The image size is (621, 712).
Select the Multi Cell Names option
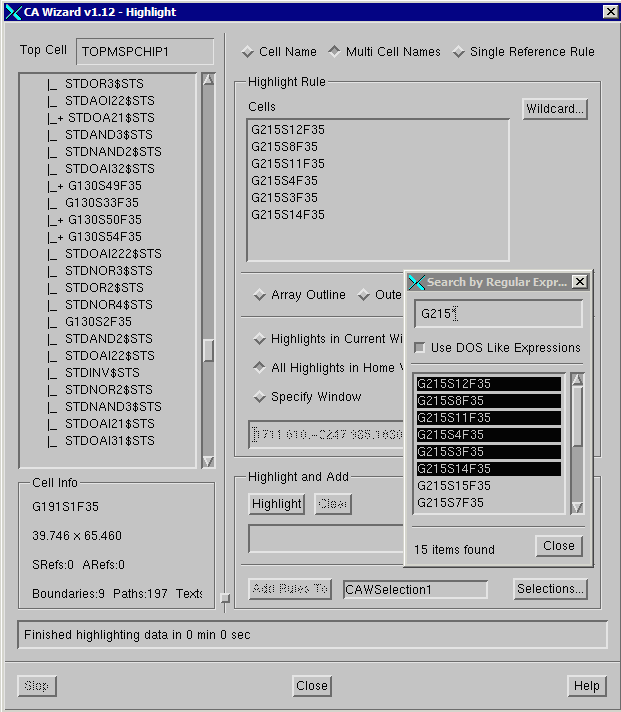[335, 51]
